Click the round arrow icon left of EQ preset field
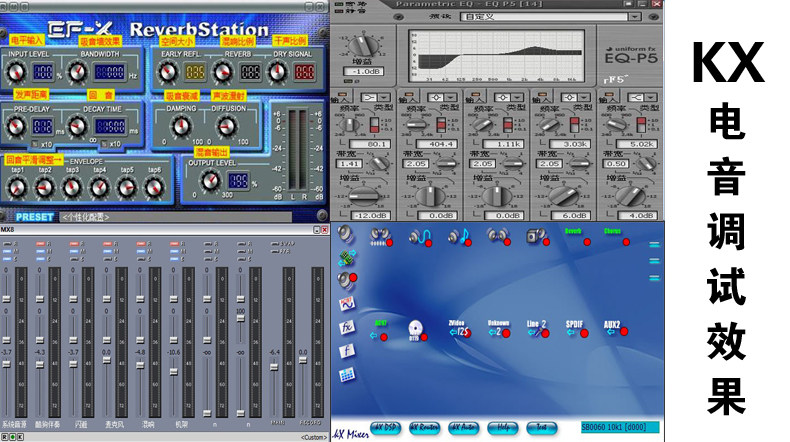This screenshot has height=442, width=790. 399,17
